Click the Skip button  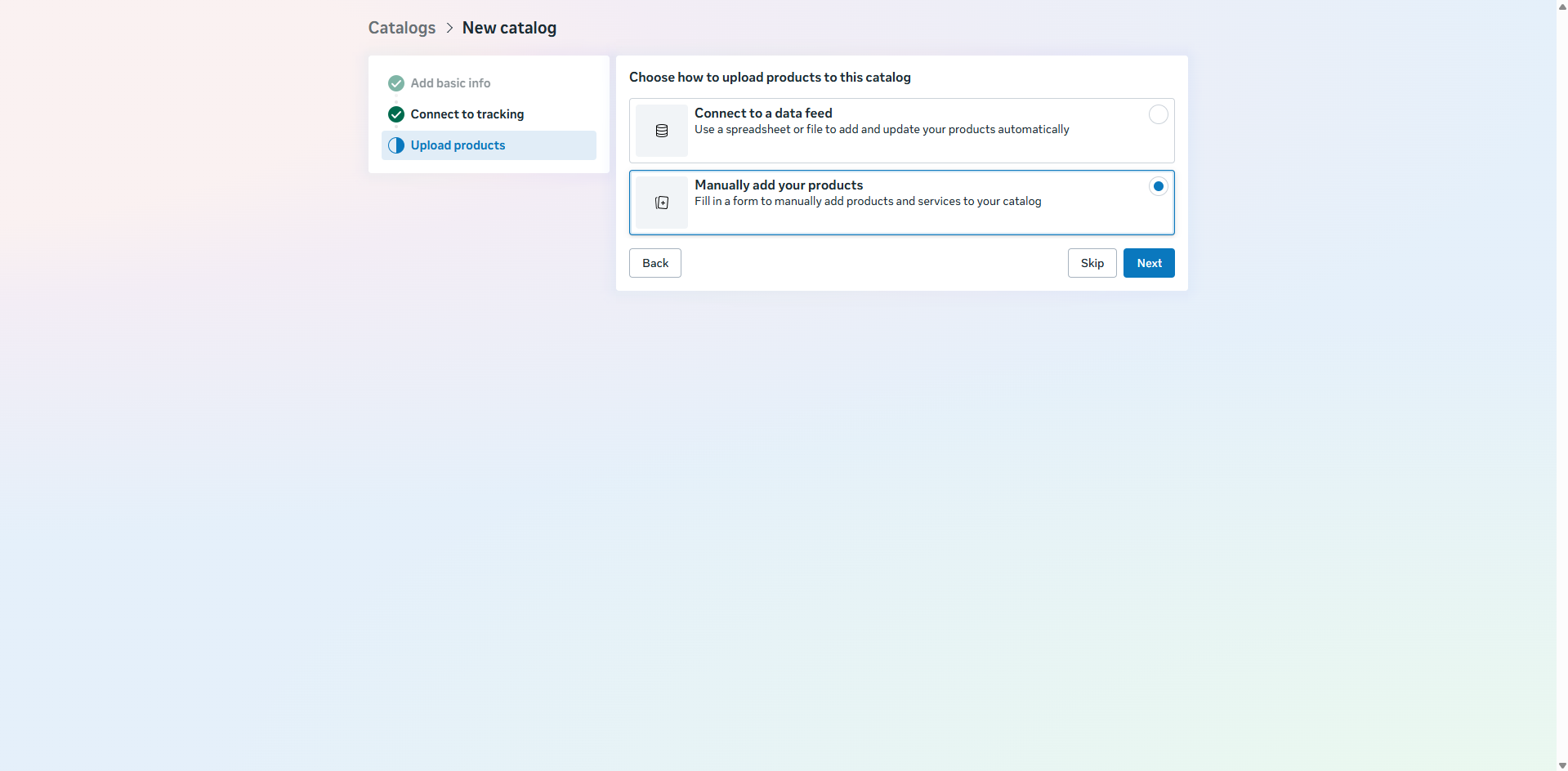[x=1092, y=263]
